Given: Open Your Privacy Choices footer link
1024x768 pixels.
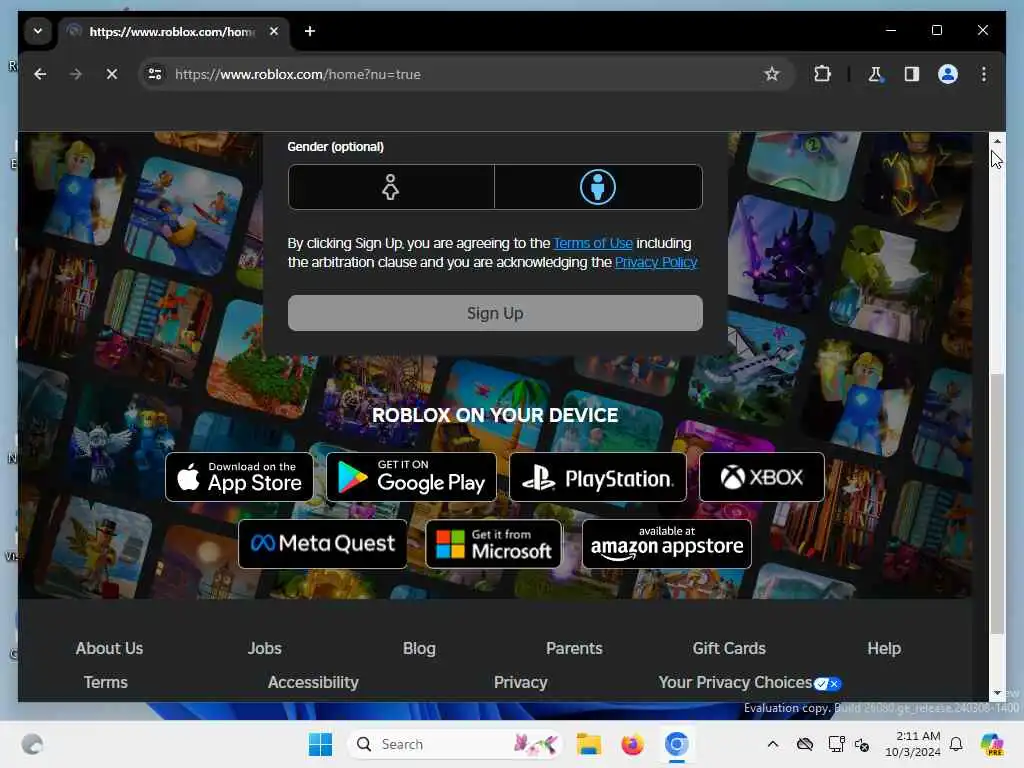Looking at the screenshot, I should tap(735, 682).
